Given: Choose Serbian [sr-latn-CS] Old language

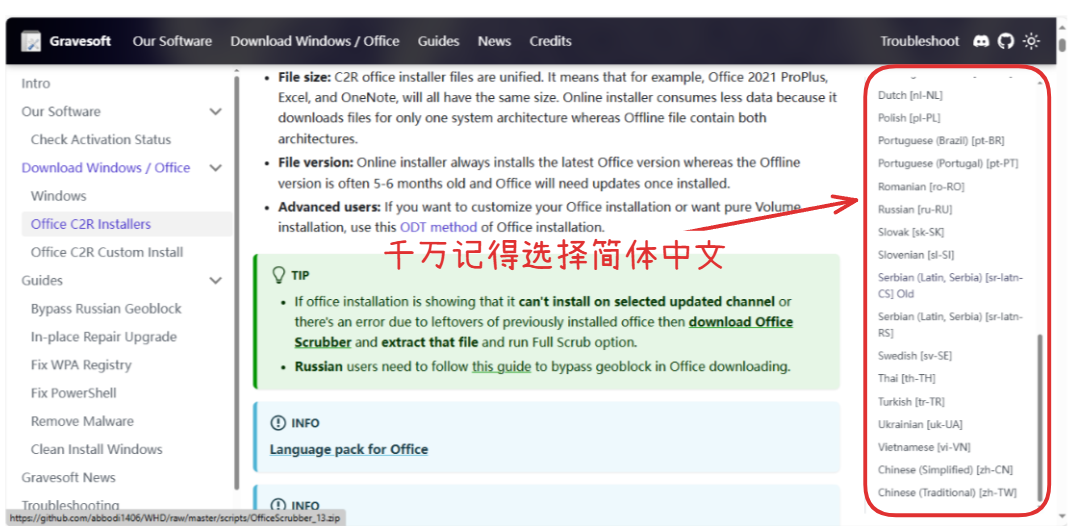Looking at the screenshot, I should click(950, 286).
